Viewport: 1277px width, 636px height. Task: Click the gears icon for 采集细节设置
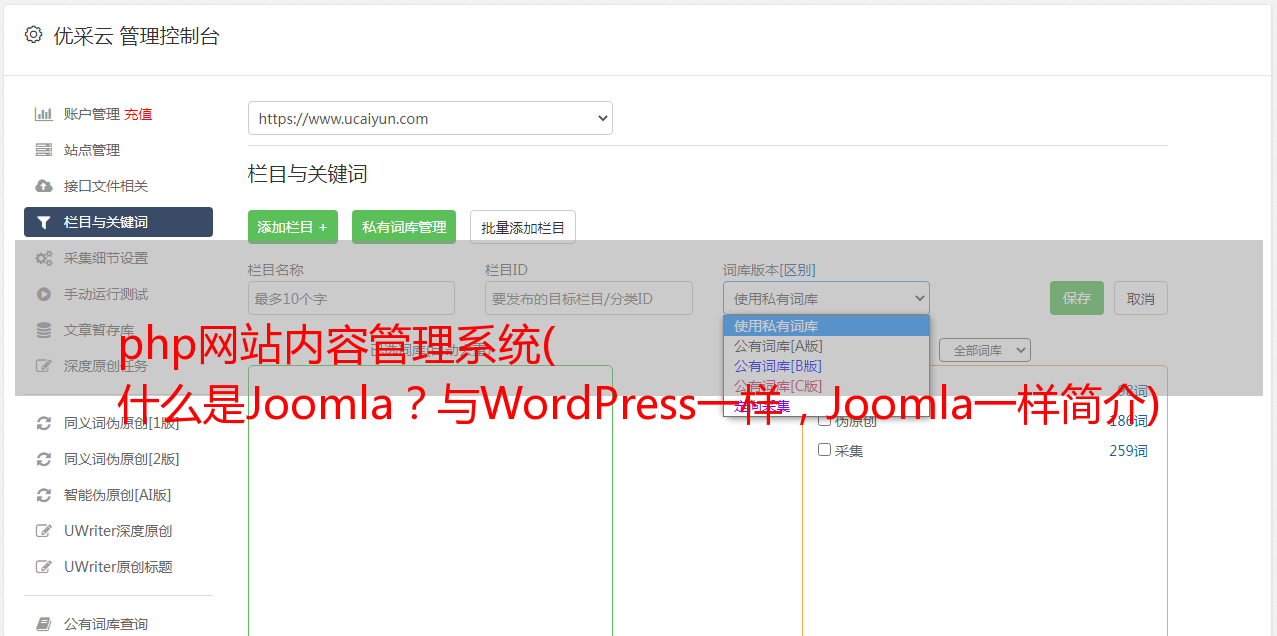pos(43,258)
